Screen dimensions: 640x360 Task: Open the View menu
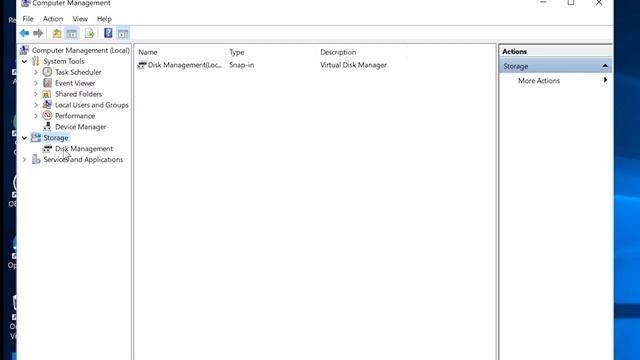[x=80, y=19]
